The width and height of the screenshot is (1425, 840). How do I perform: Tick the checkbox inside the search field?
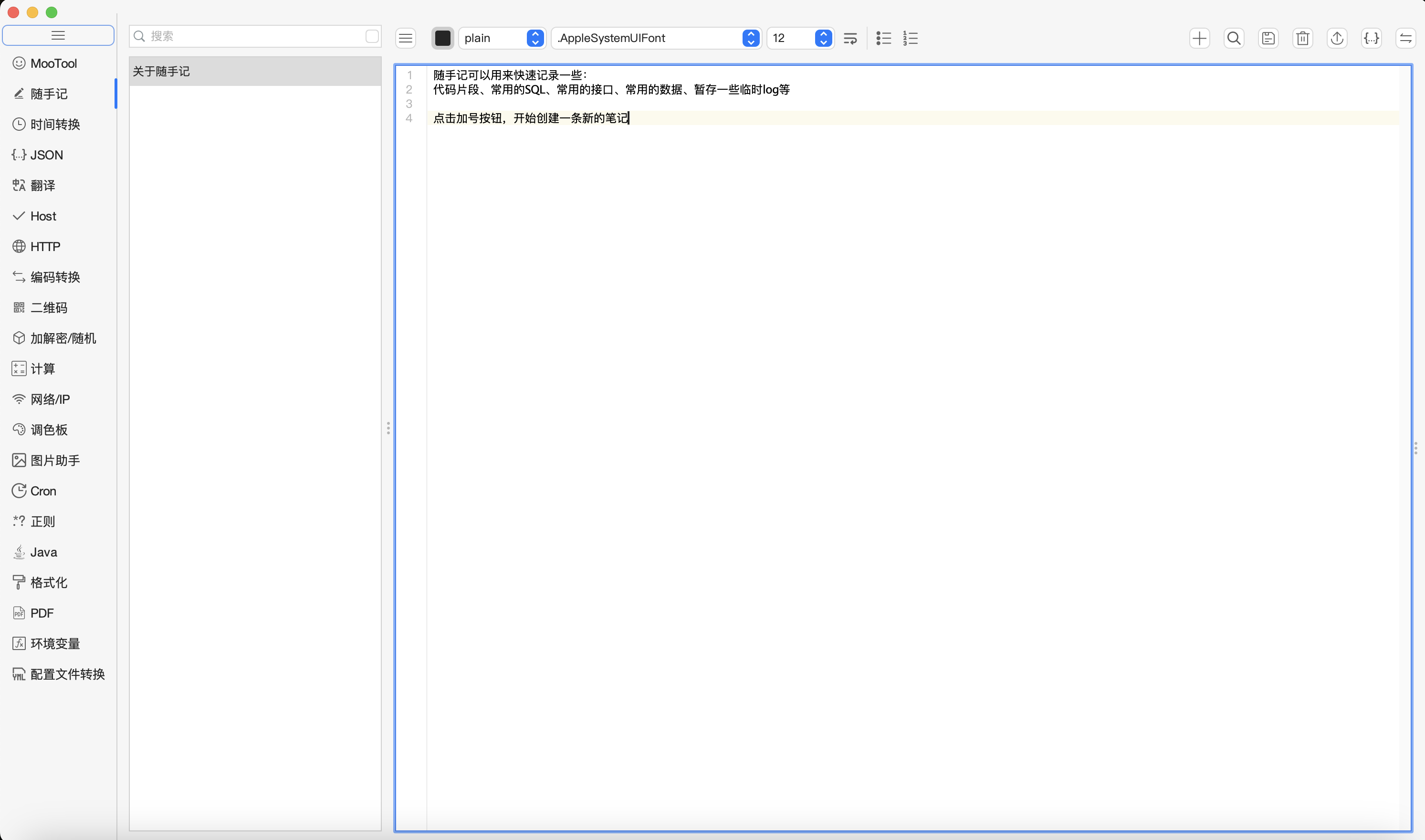tap(372, 36)
